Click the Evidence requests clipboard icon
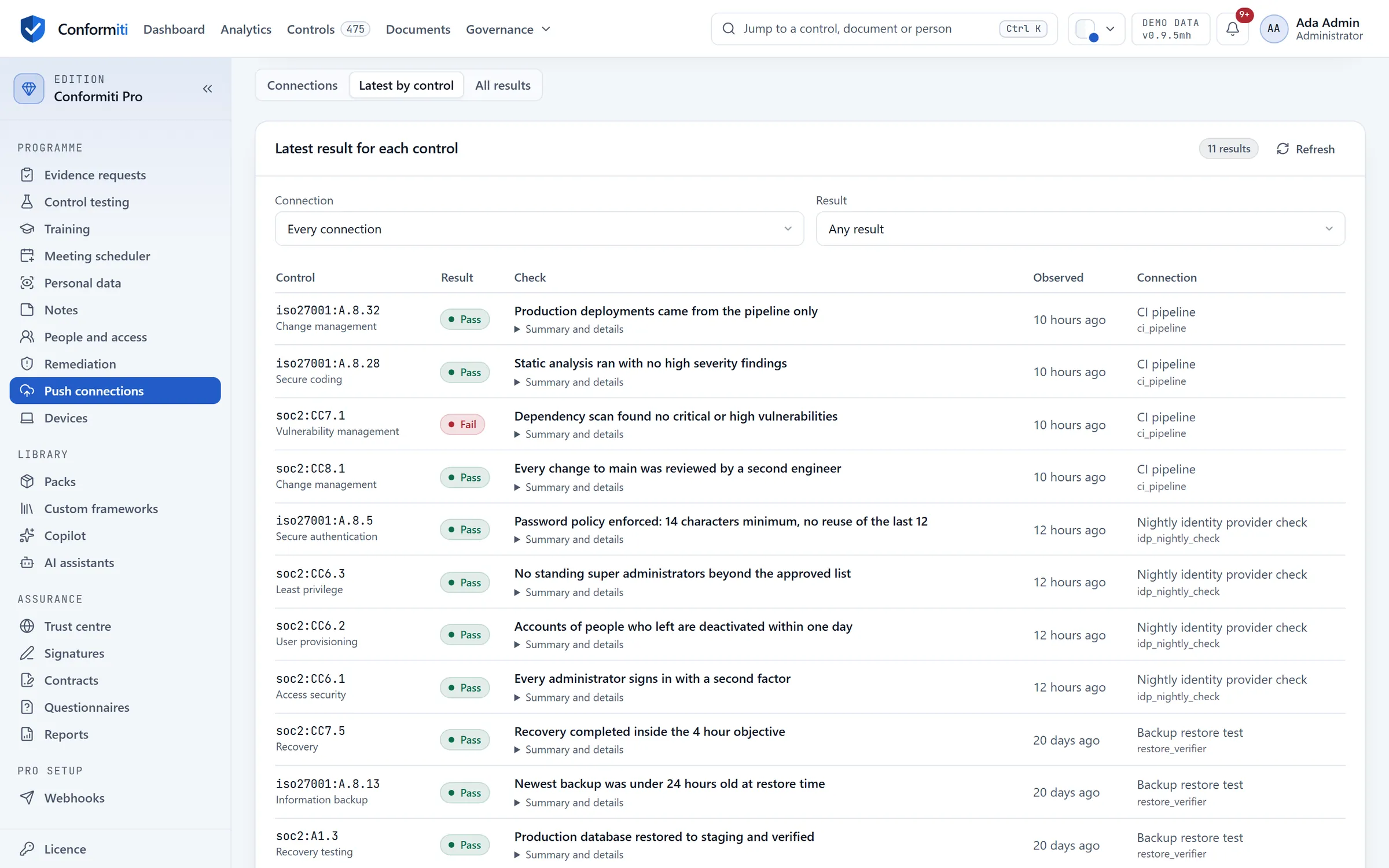 (x=27, y=175)
